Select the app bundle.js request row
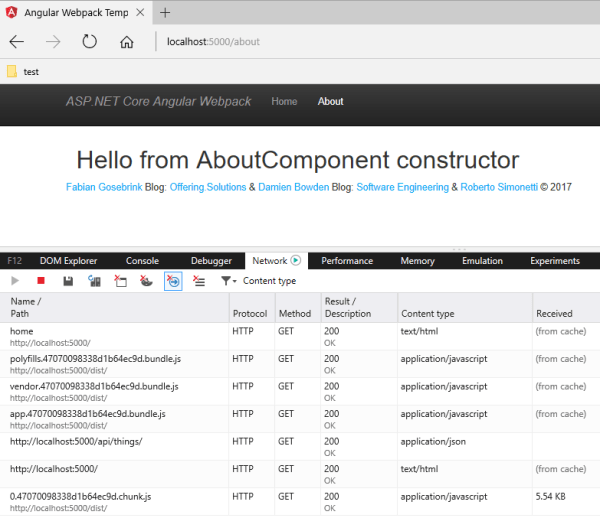This screenshot has height=518, width=600. point(300,419)
